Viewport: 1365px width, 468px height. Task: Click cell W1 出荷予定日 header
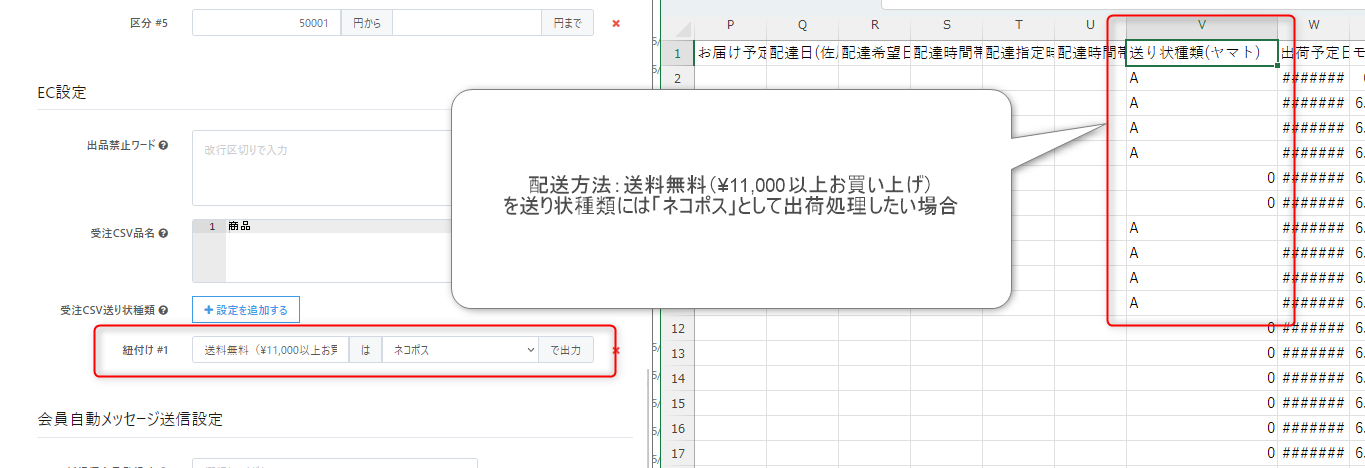pyautogui.click(x=1314, y=53)
